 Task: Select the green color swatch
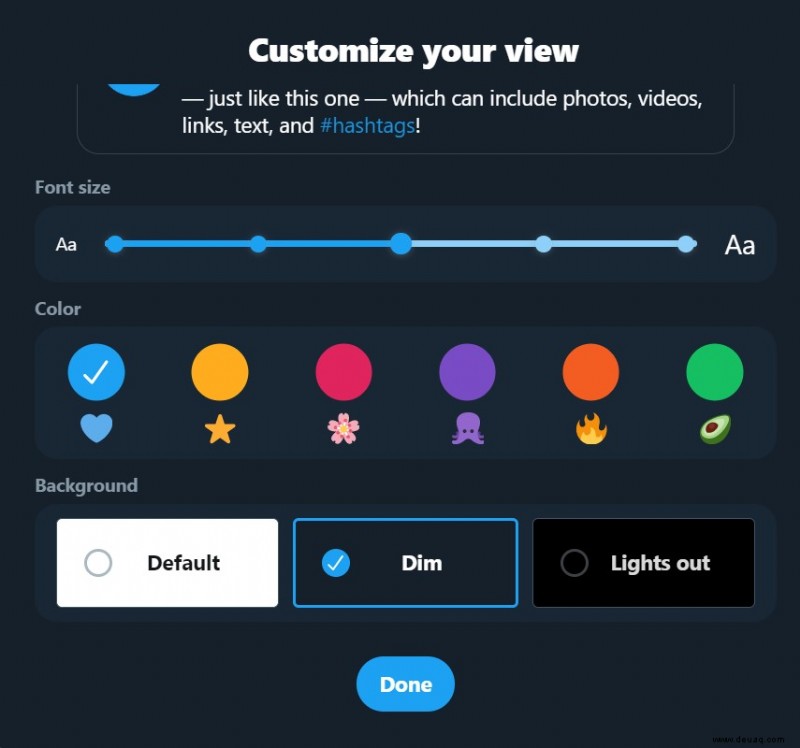pyautogui.click(x=715, y=372)
